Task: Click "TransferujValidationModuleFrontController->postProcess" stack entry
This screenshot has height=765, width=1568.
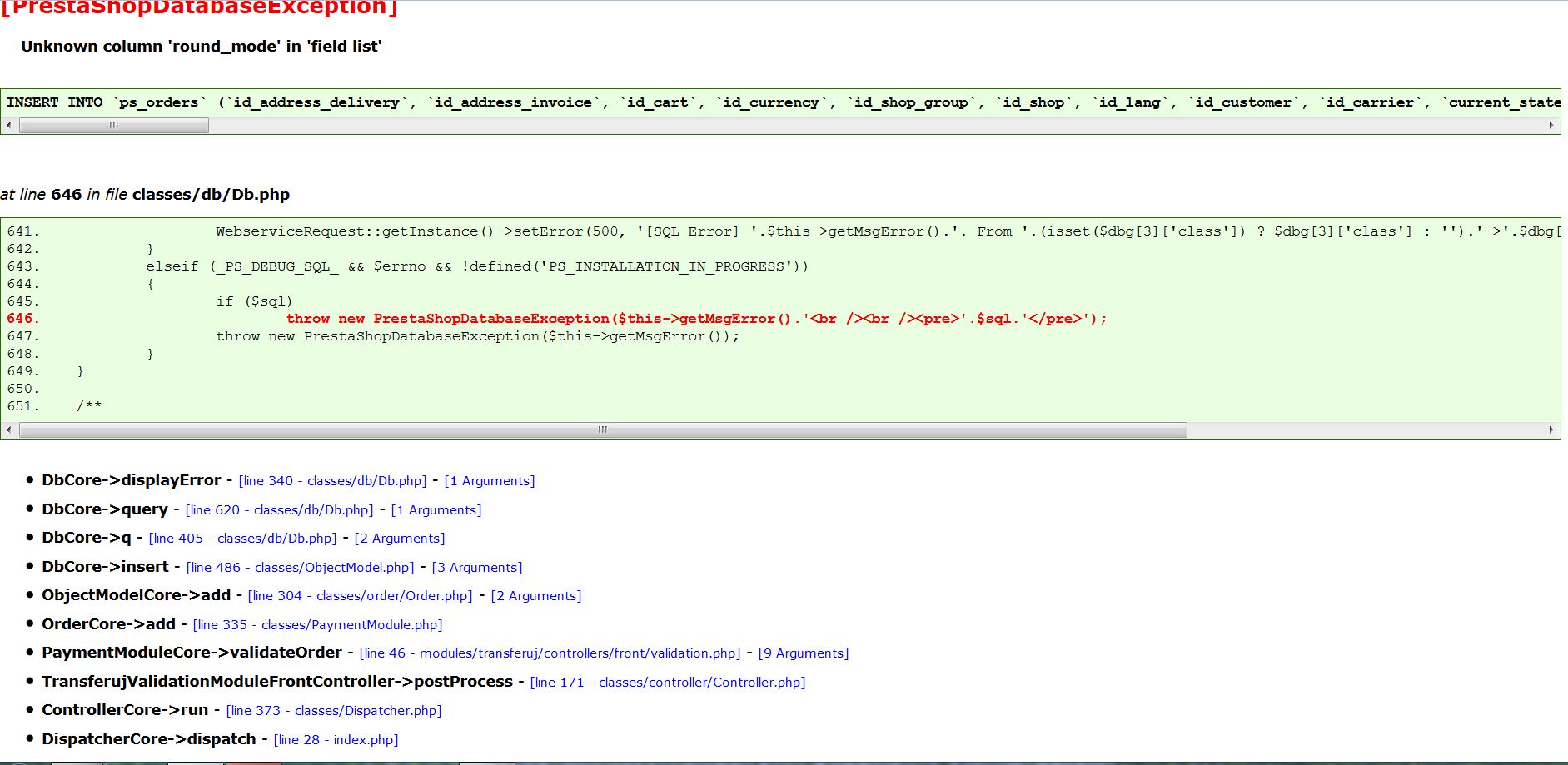Action: pyautogui.click(x=277, y=682)
